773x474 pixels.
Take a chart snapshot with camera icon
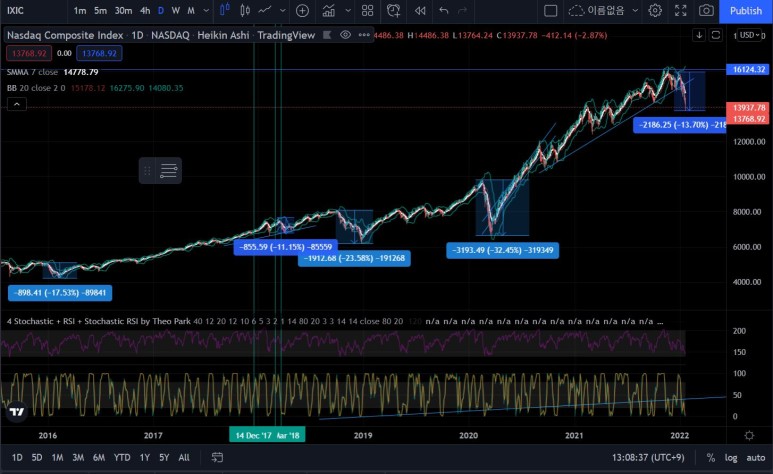click(x=706, y=10)
